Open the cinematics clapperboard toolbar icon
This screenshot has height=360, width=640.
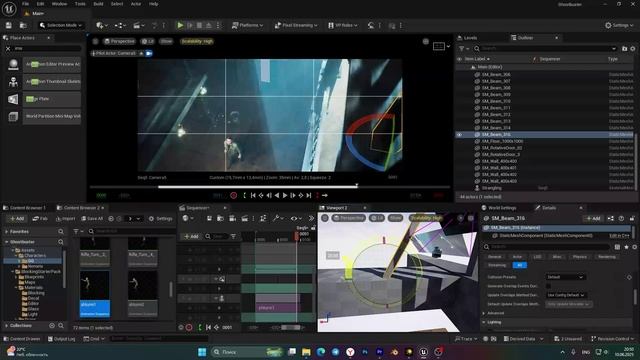pos(139,25)
